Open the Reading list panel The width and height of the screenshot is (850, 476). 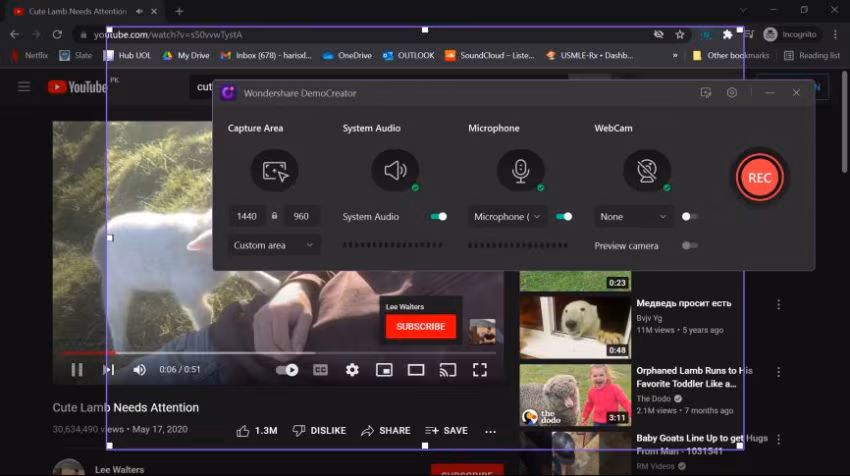pos(812,55)
